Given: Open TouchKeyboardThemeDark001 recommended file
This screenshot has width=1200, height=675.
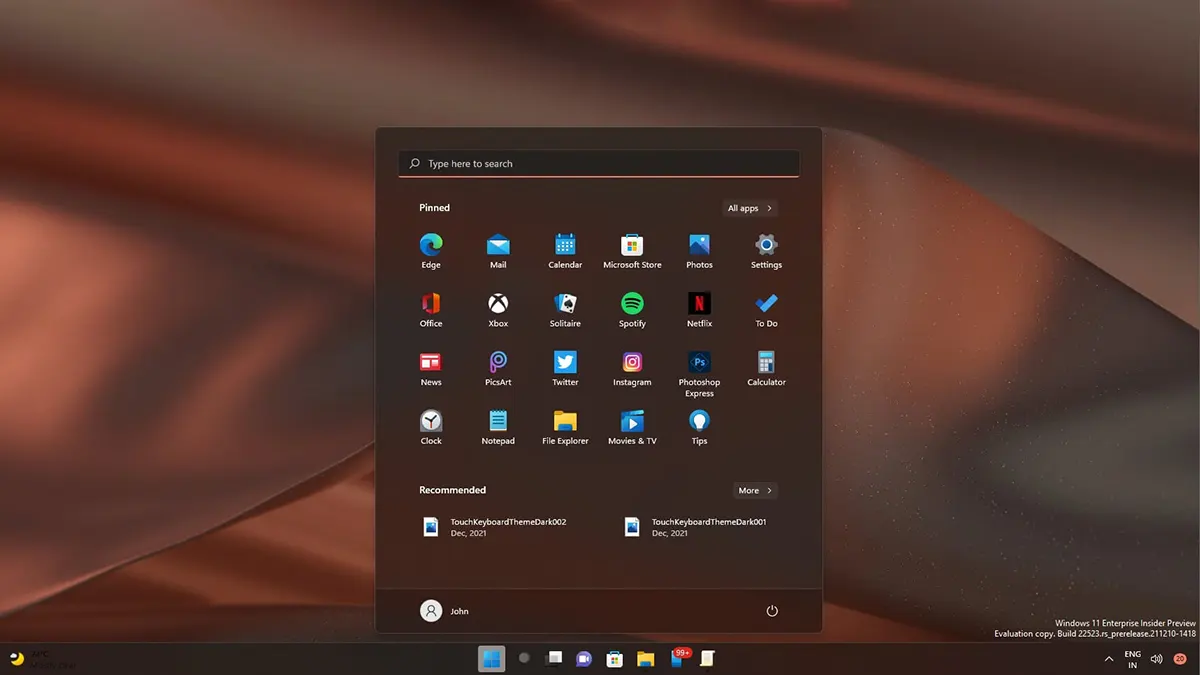Looking at the screenshot, I should point(698,527).
